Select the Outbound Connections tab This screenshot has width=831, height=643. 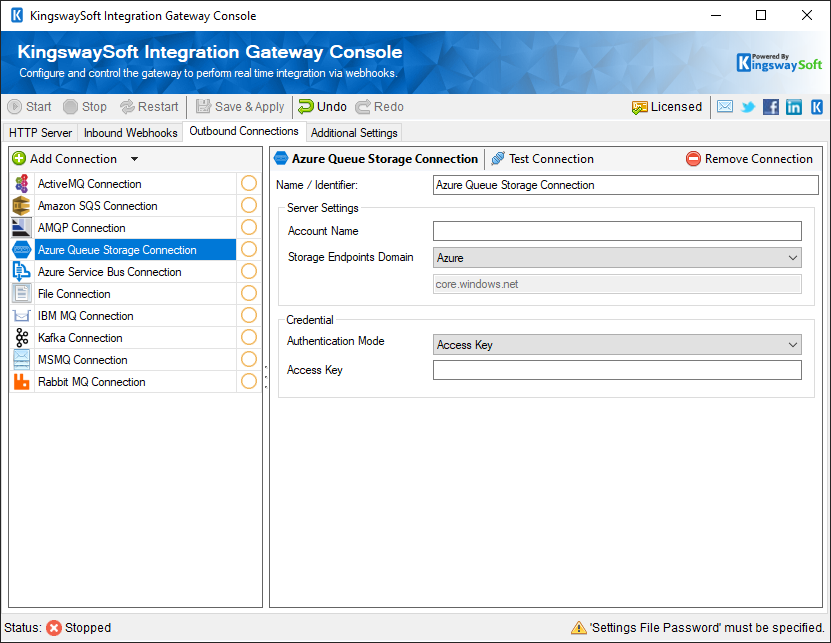pyautogui.click(x=244, y=131)
